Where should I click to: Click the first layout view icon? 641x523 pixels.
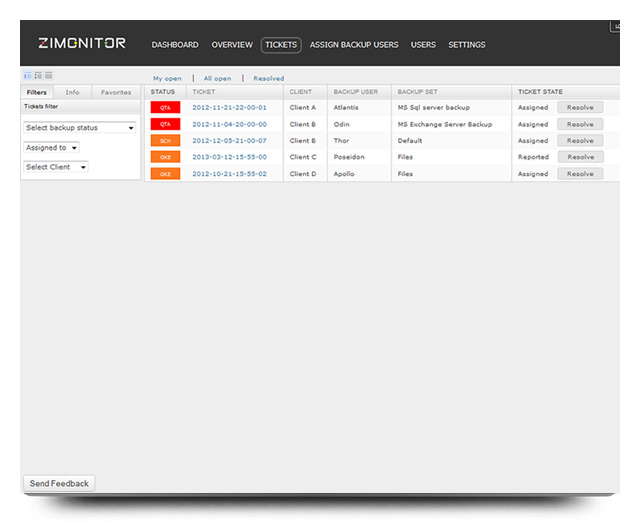[27, 76]
